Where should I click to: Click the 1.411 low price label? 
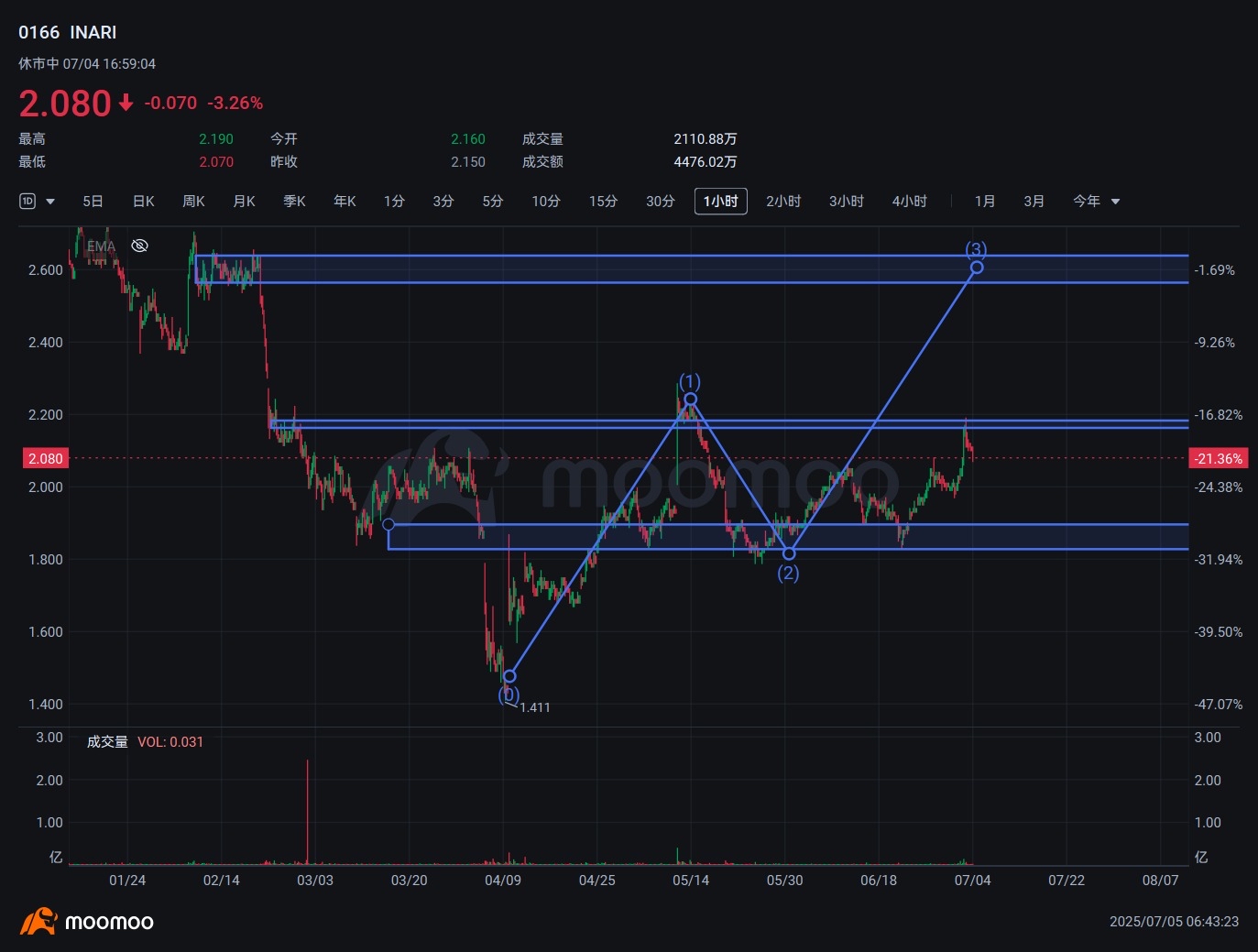coord(535,707)
